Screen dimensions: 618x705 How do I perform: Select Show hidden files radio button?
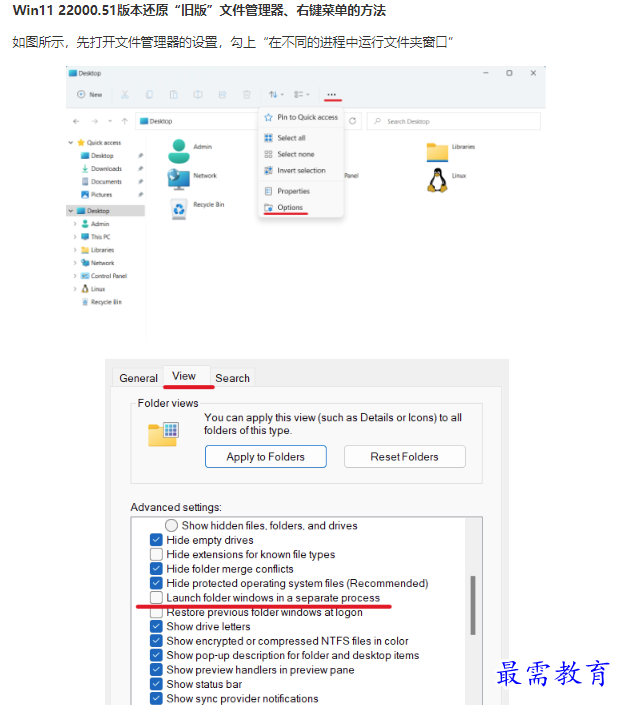171,526
